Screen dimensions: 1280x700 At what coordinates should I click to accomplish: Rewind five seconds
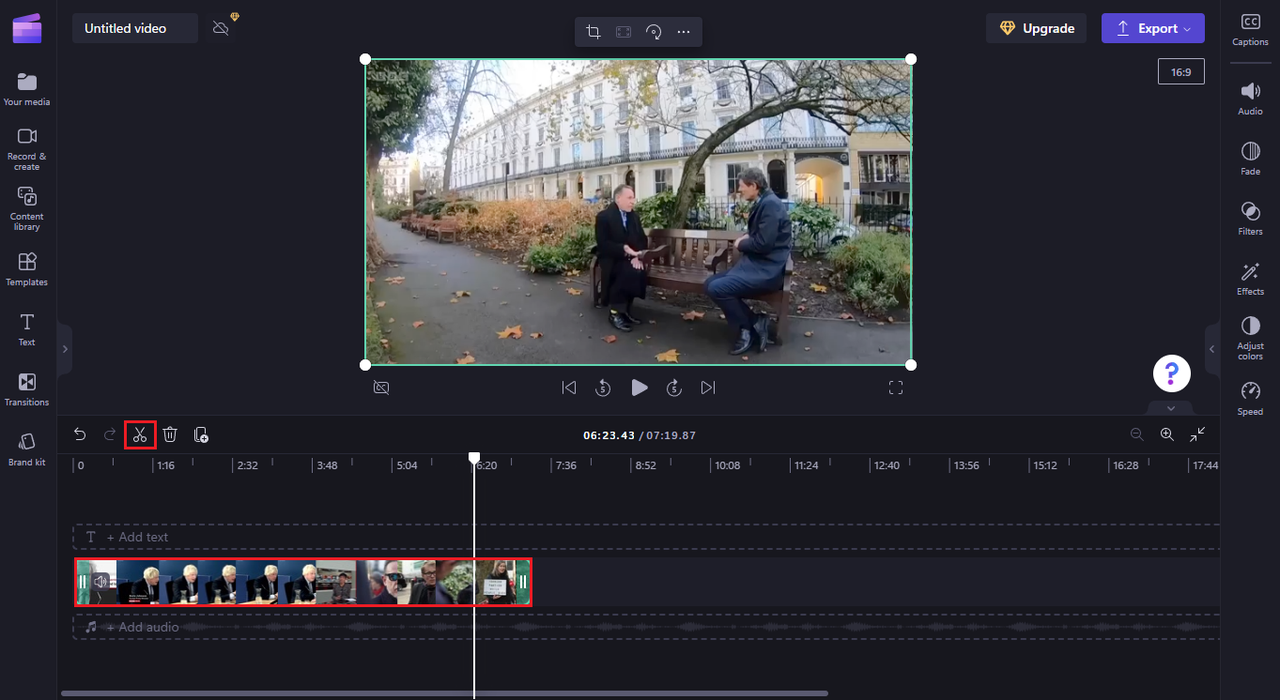pyautogui.click(x=603, y=388)
